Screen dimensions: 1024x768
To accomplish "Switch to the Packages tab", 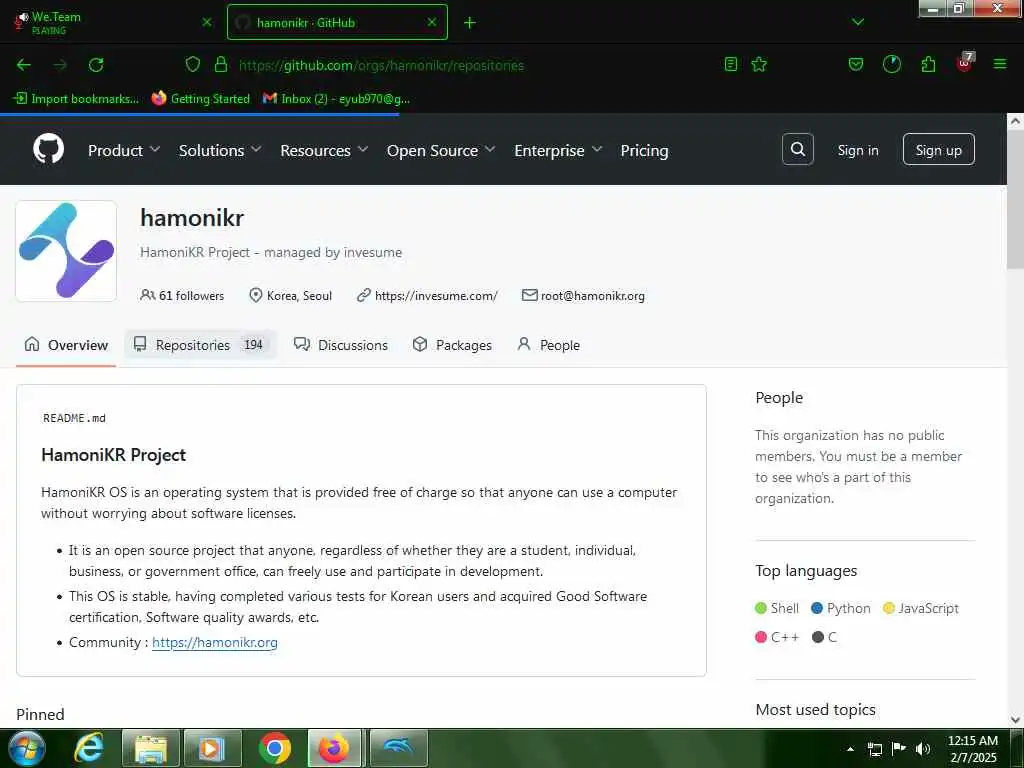I will tap(452, 345).
